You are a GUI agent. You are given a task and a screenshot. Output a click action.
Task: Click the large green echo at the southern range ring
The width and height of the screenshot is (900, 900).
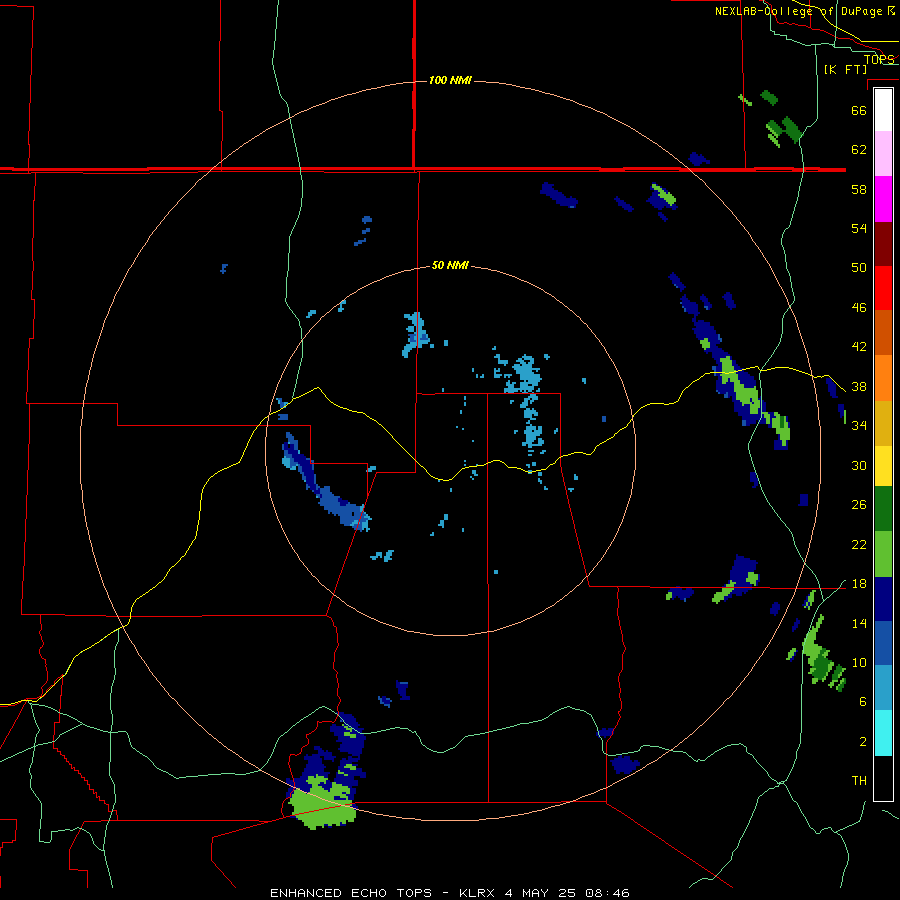pos(321,803)
